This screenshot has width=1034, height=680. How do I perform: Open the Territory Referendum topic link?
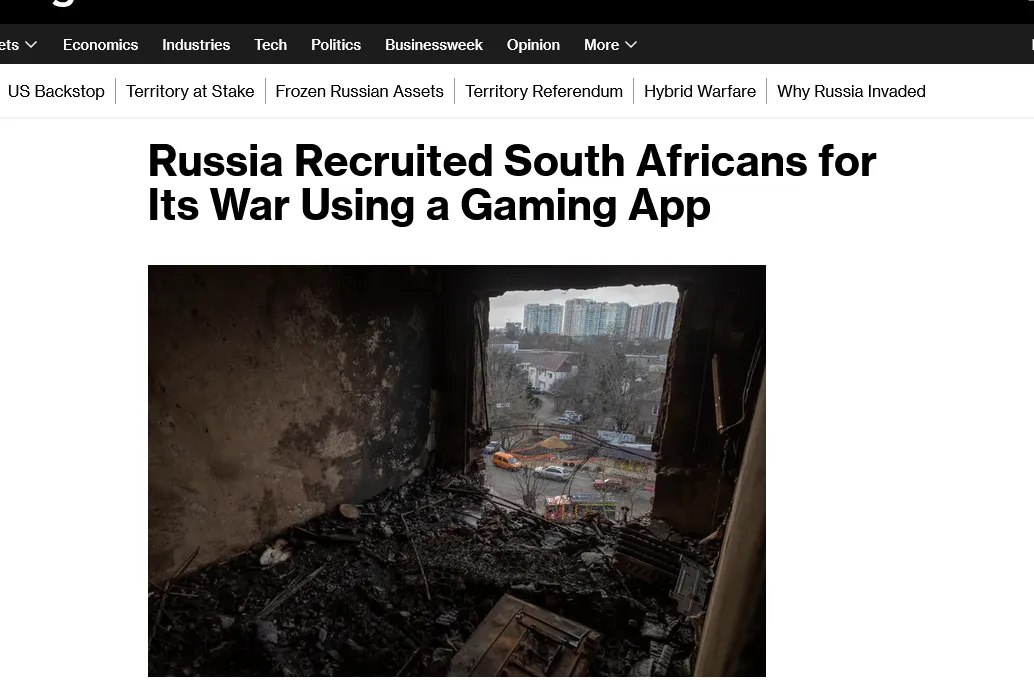(x=544, y=91)
